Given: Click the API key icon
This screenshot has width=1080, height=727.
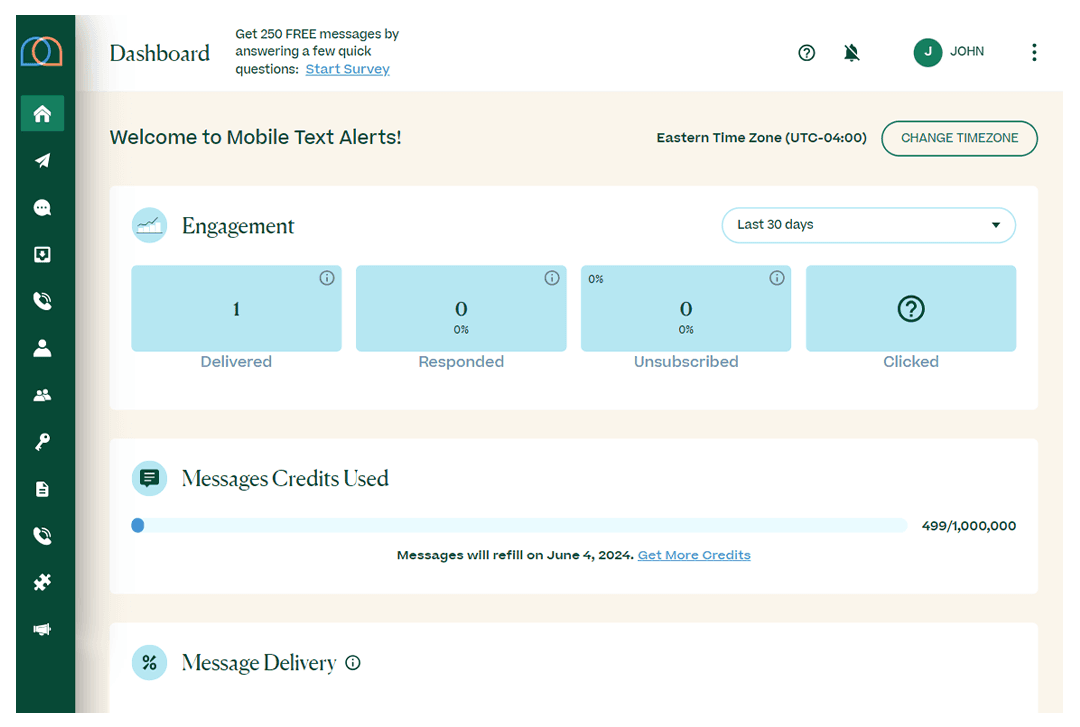Looking at the screenshot, I should tap(42, 441).
